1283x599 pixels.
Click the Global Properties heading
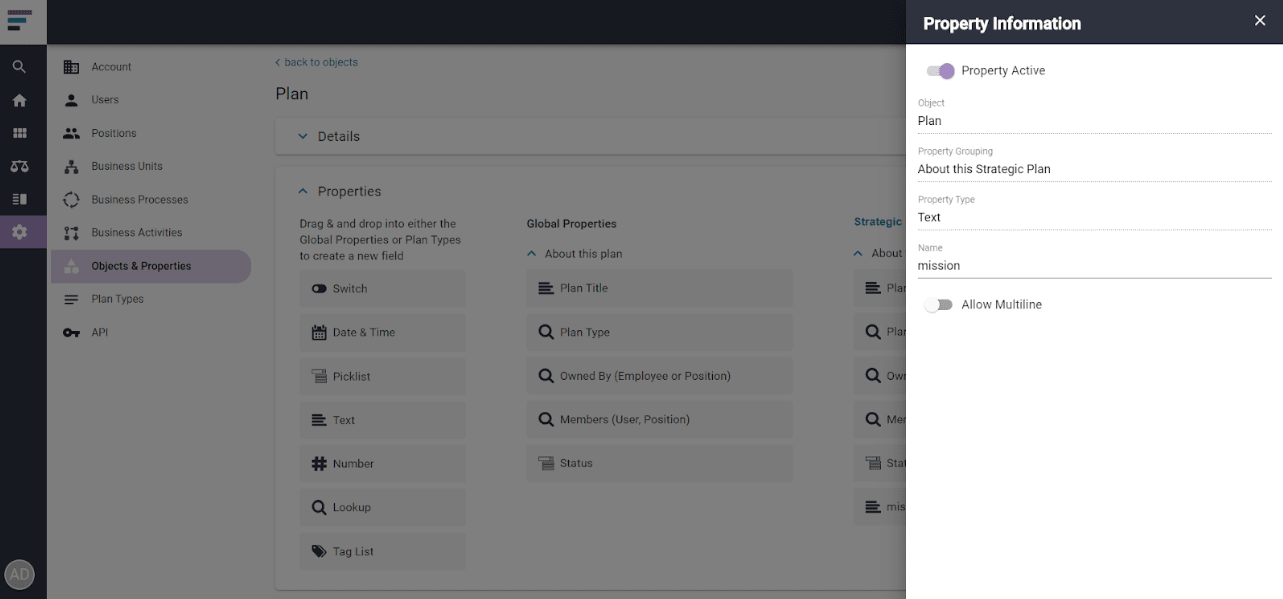pos(571,224)
